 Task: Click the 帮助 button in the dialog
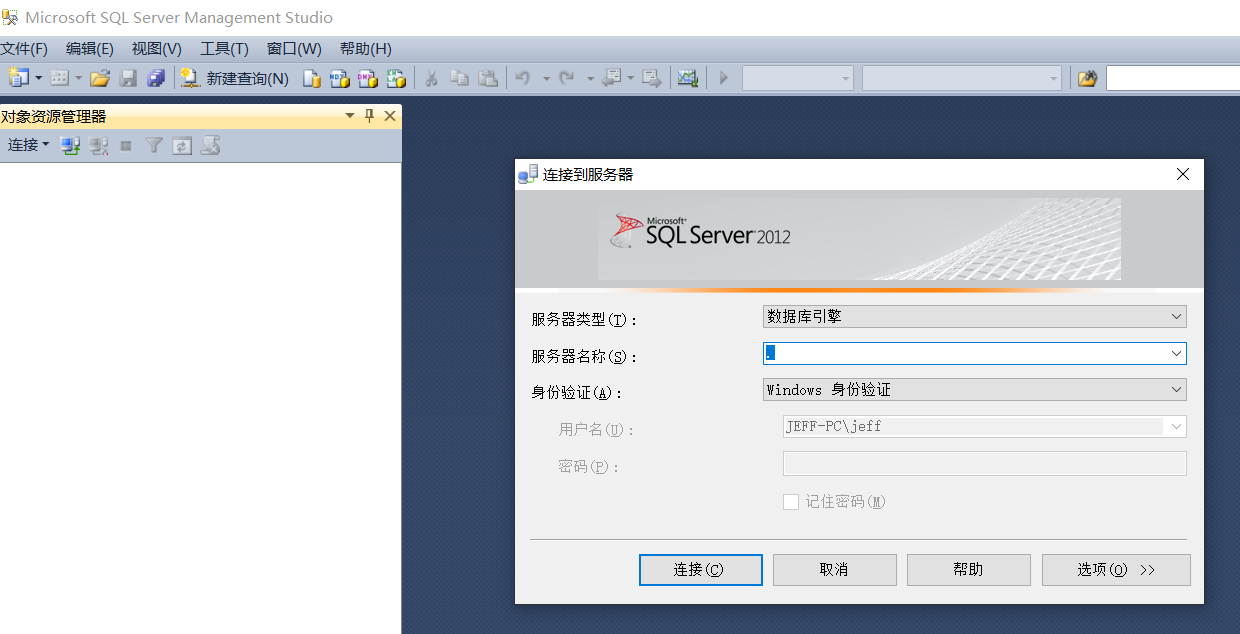coord(969,570)
